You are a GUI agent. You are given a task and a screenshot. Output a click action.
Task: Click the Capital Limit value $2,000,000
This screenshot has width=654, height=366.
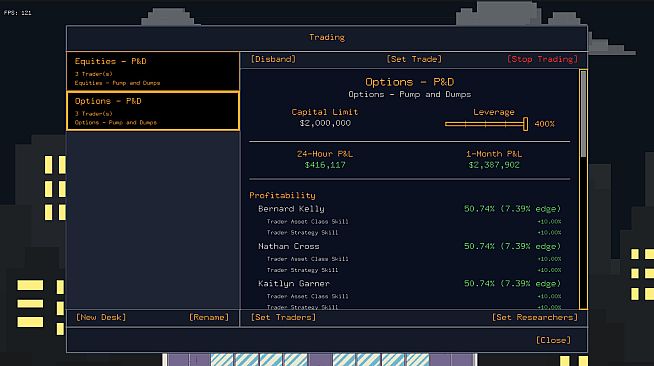click(325, 123)
